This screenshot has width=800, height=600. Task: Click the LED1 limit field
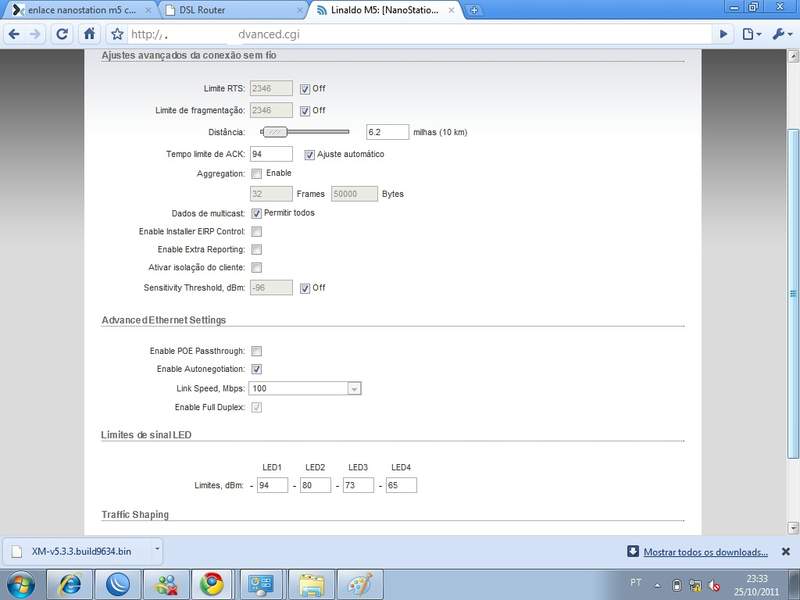(x=272, y=485)
